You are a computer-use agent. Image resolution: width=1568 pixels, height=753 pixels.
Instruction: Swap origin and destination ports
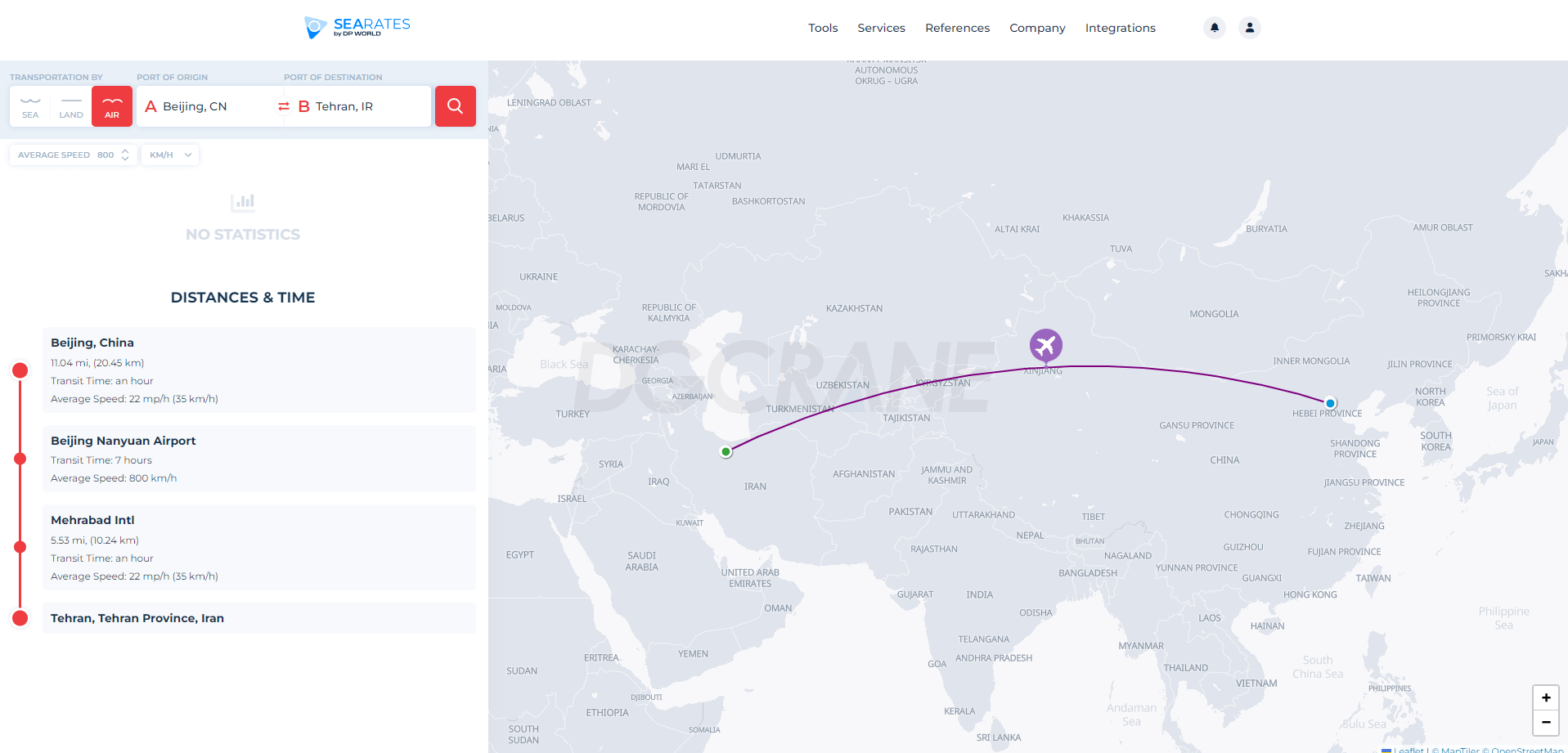pos(284,106)
